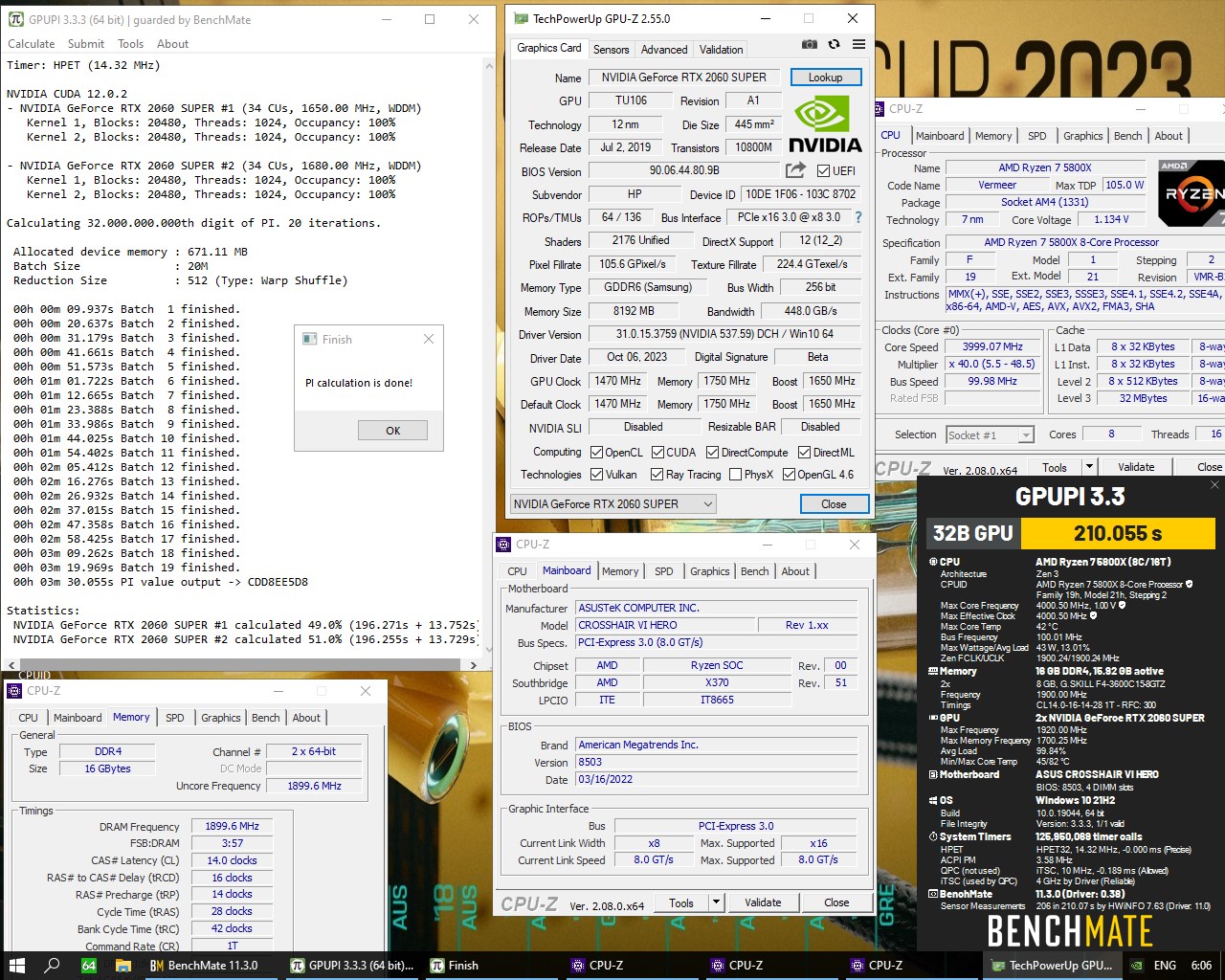Click Validate in CPU-Z CPU window
Image resolution: width=1225 pixels, height=980 pixels.
pos(1136,467)
